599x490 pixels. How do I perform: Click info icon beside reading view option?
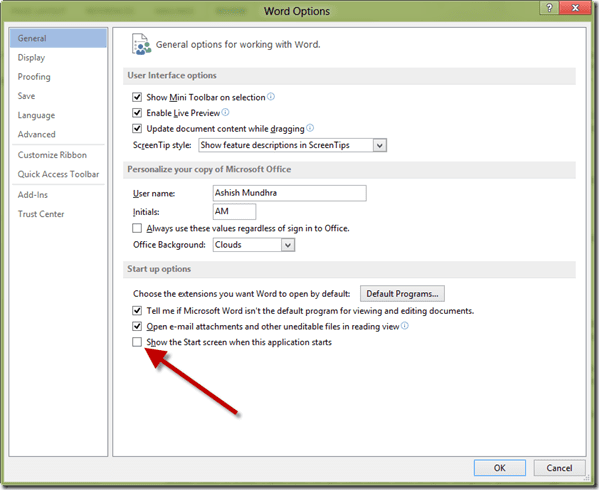tap(405, 326)
